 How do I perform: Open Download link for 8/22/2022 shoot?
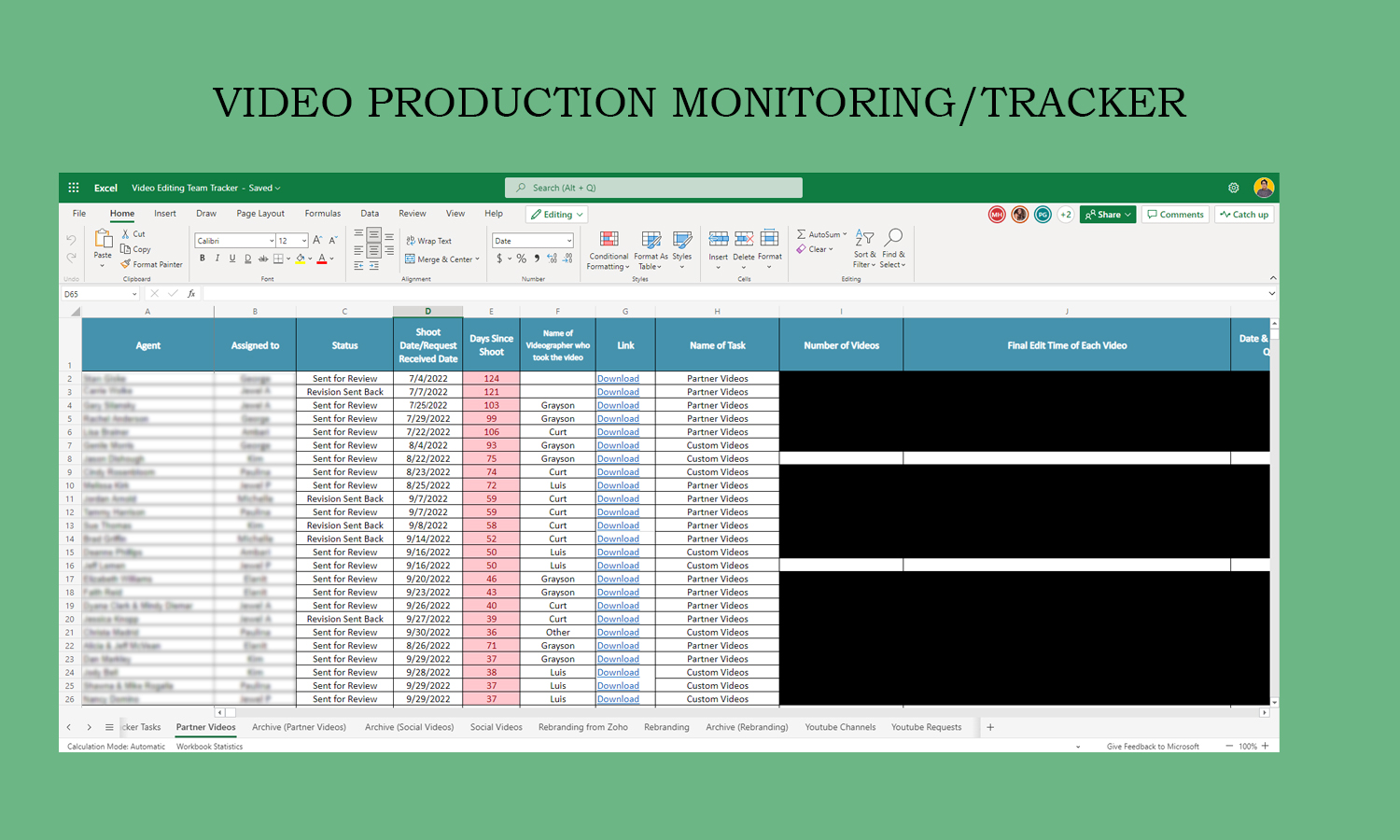point(618,459)
